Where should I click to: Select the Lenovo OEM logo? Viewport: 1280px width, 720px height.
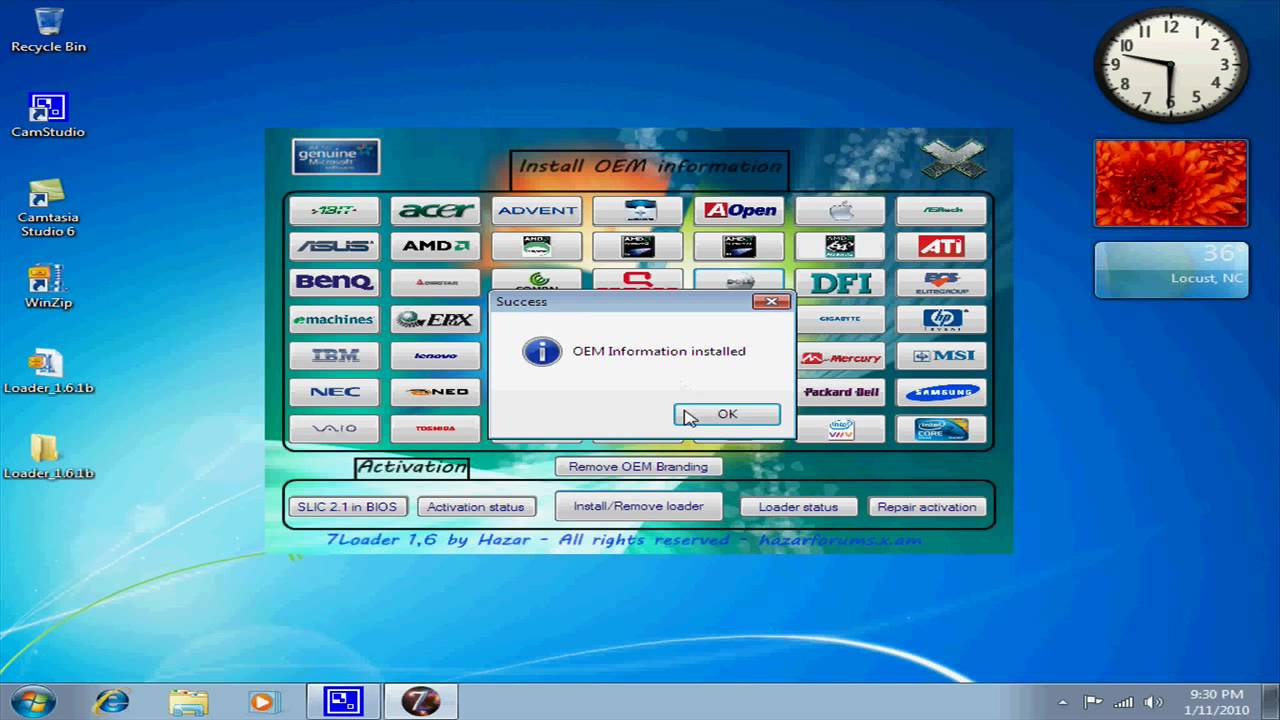click(x=436, y=356)
